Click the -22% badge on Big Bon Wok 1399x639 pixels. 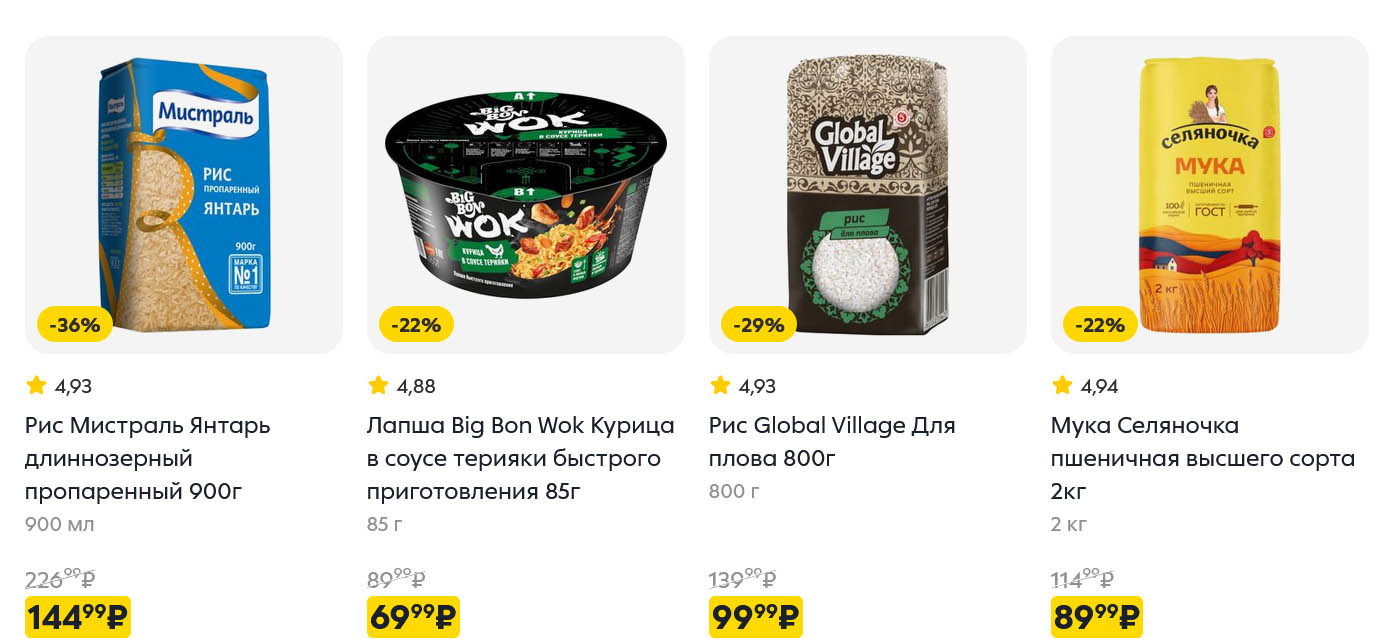point(416,324)
